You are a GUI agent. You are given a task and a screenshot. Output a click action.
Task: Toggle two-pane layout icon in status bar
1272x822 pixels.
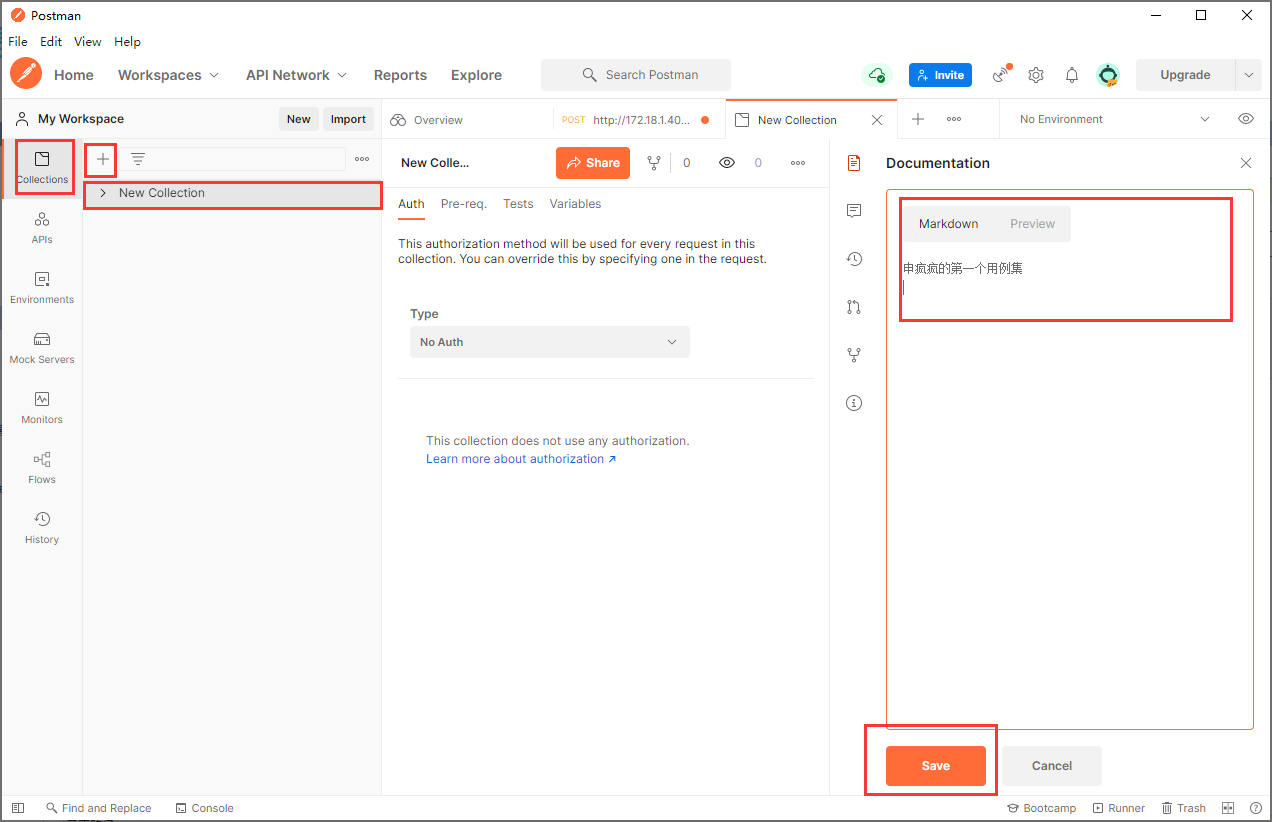click(x=1229, y=808)
